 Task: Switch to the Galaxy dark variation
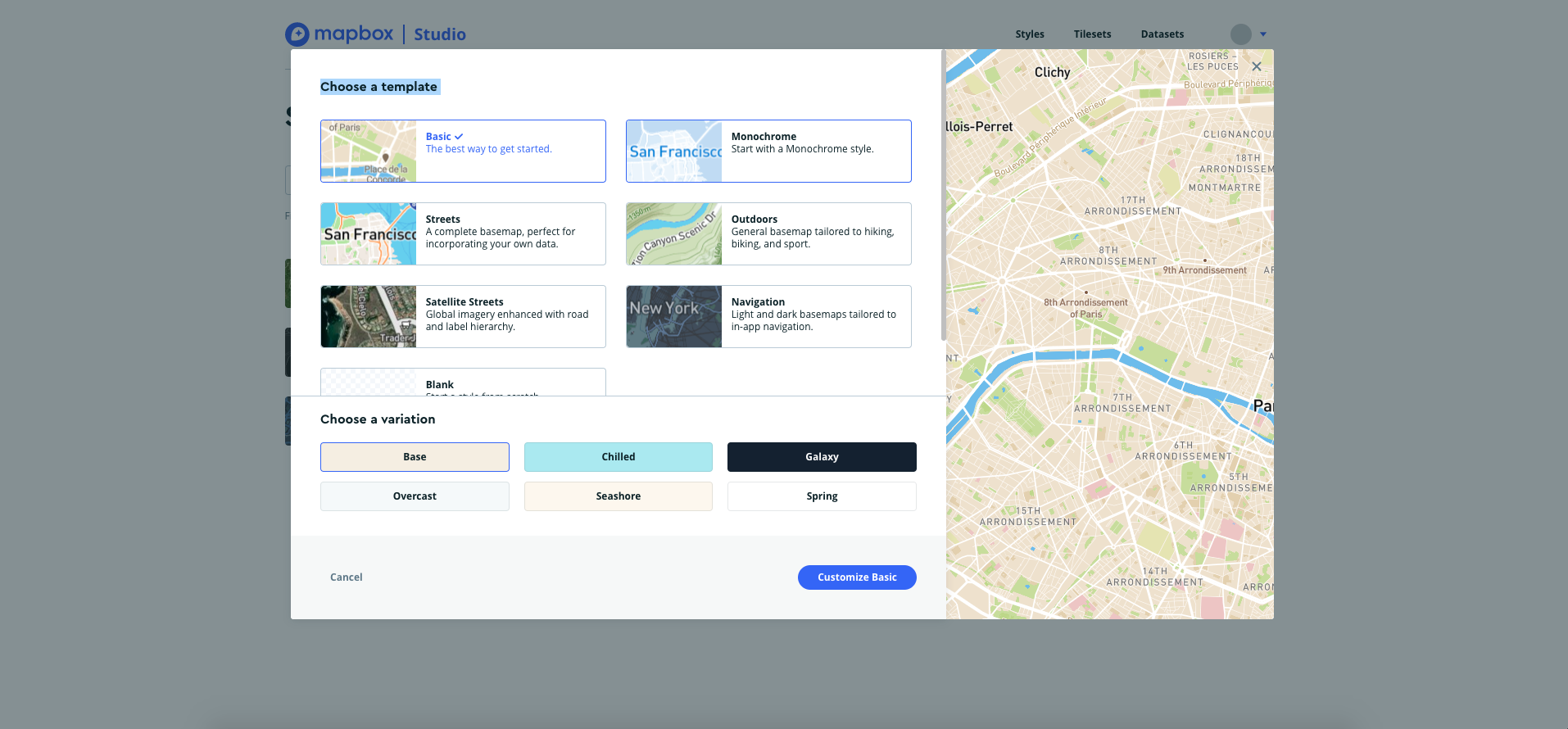[x=822, y=457]
